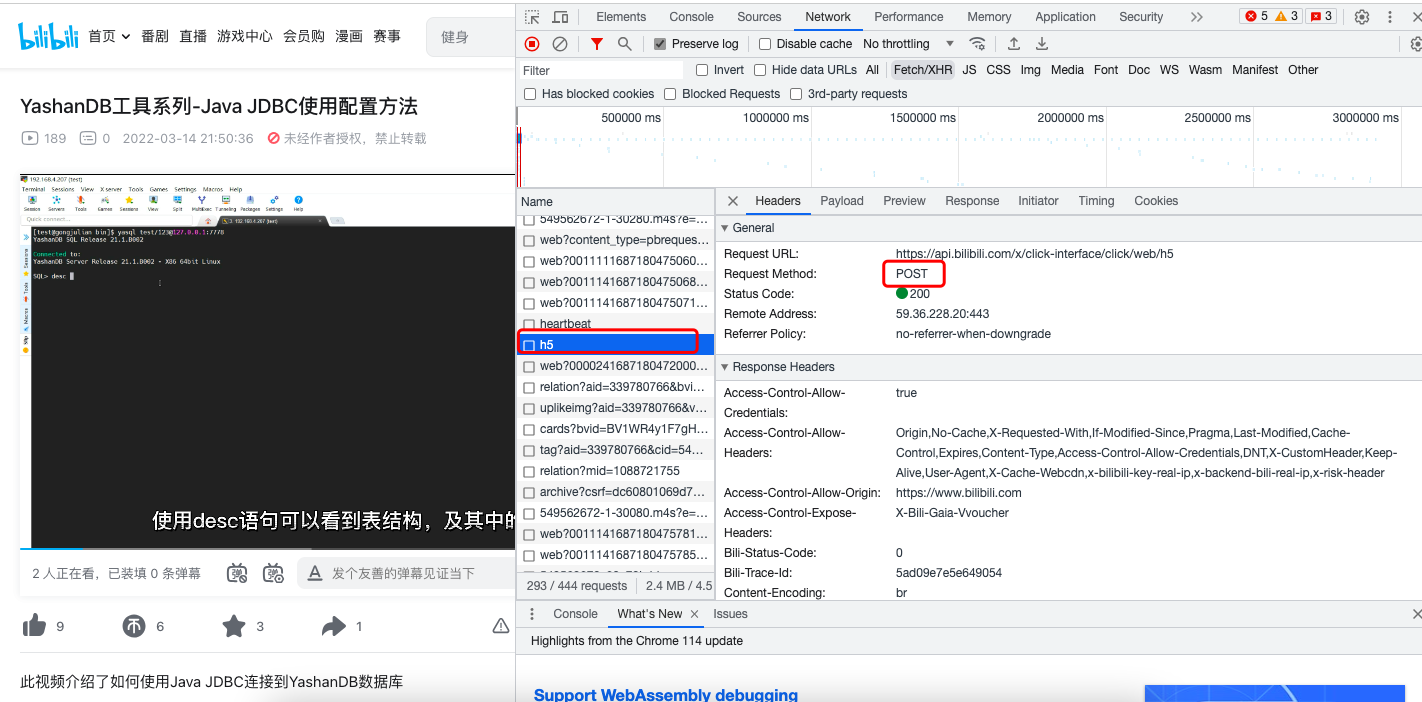This screenshot has height=702, width=1422.
Task: Select the archive?csrf request row
Action: pyautogui.click(x=616, y=492)
